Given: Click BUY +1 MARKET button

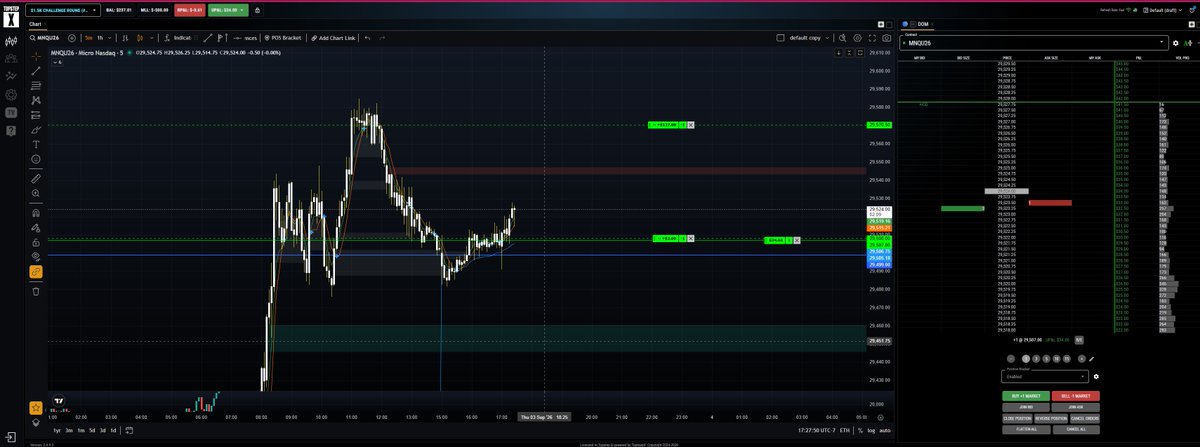Looking at the screenshot, I should tap(1026, 396).
